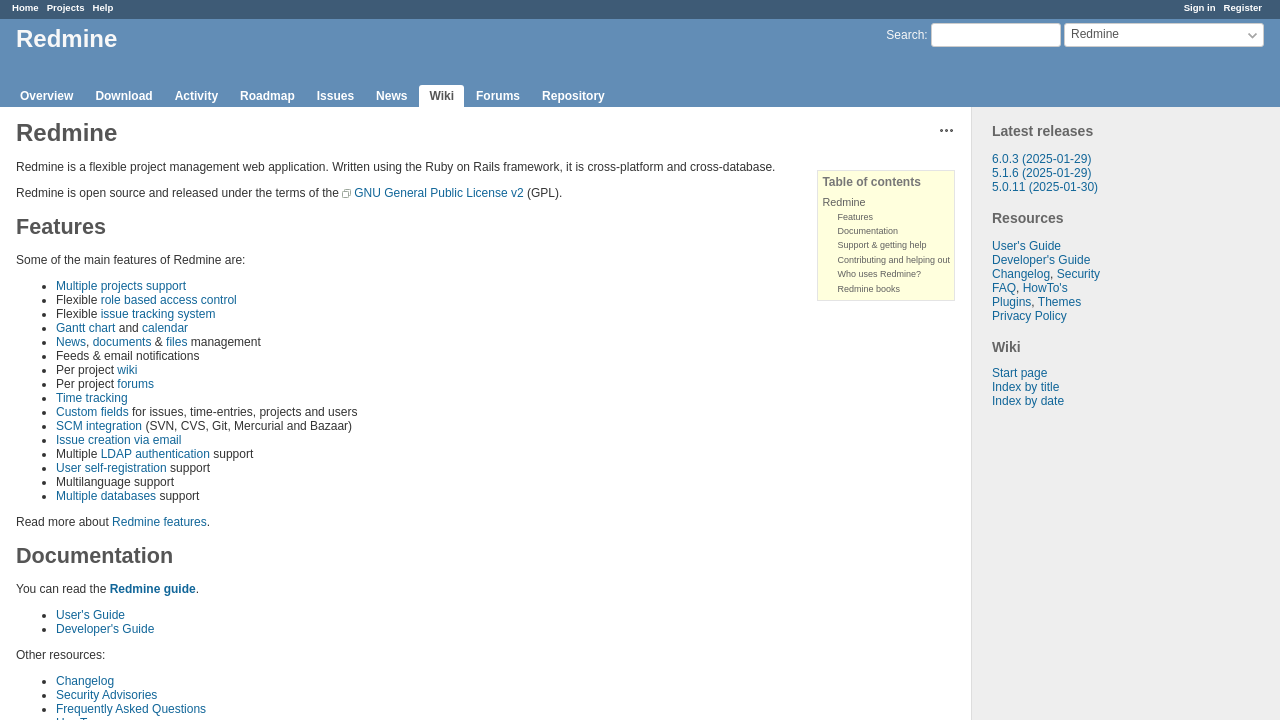The width and height of the screenshot is (1280, 720).
Task: Select the News tab
Action: coord(391,96)
